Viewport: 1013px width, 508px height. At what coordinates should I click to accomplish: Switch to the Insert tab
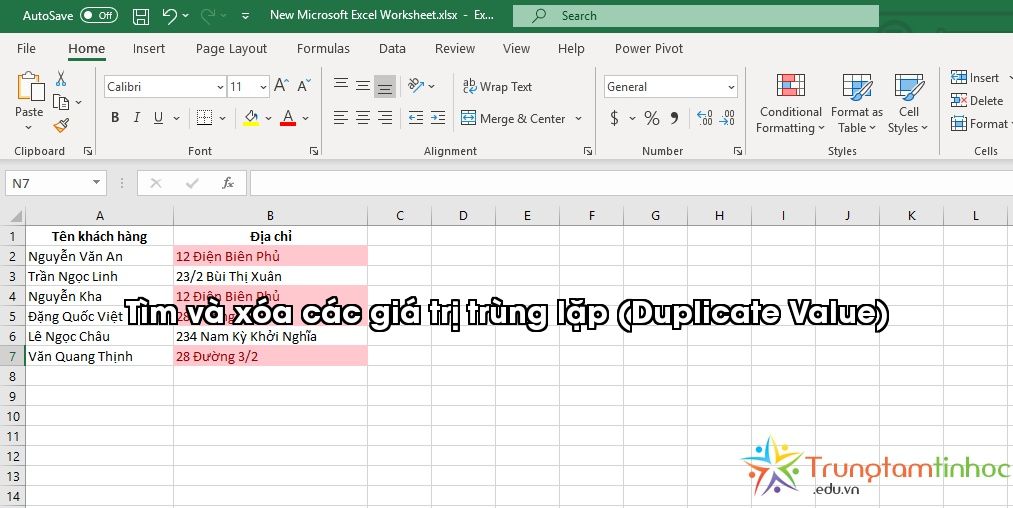[x=149, y=48]
